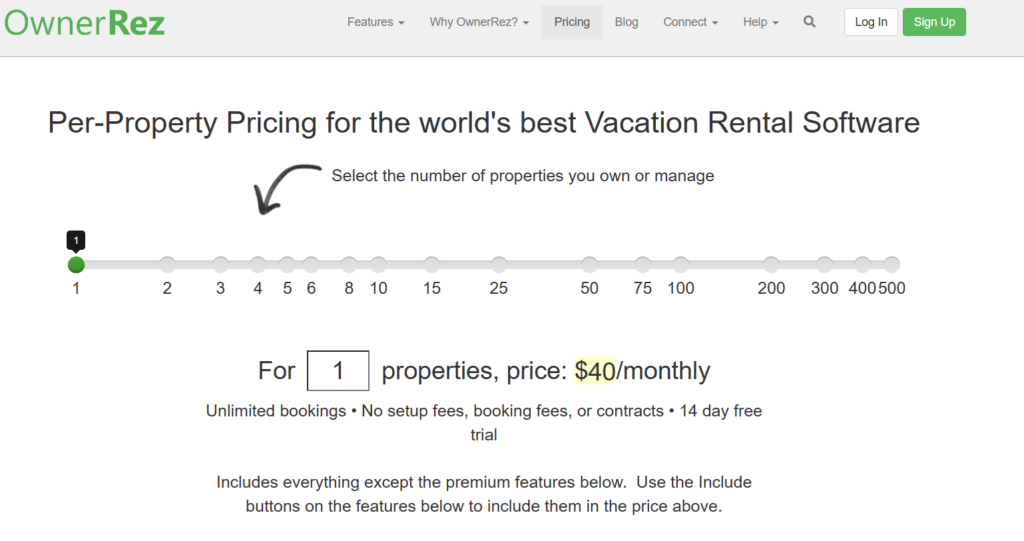Click the number of properties input field
Image resolution: width=1024 pixels, height=541 pixels.
click(338, 371)
